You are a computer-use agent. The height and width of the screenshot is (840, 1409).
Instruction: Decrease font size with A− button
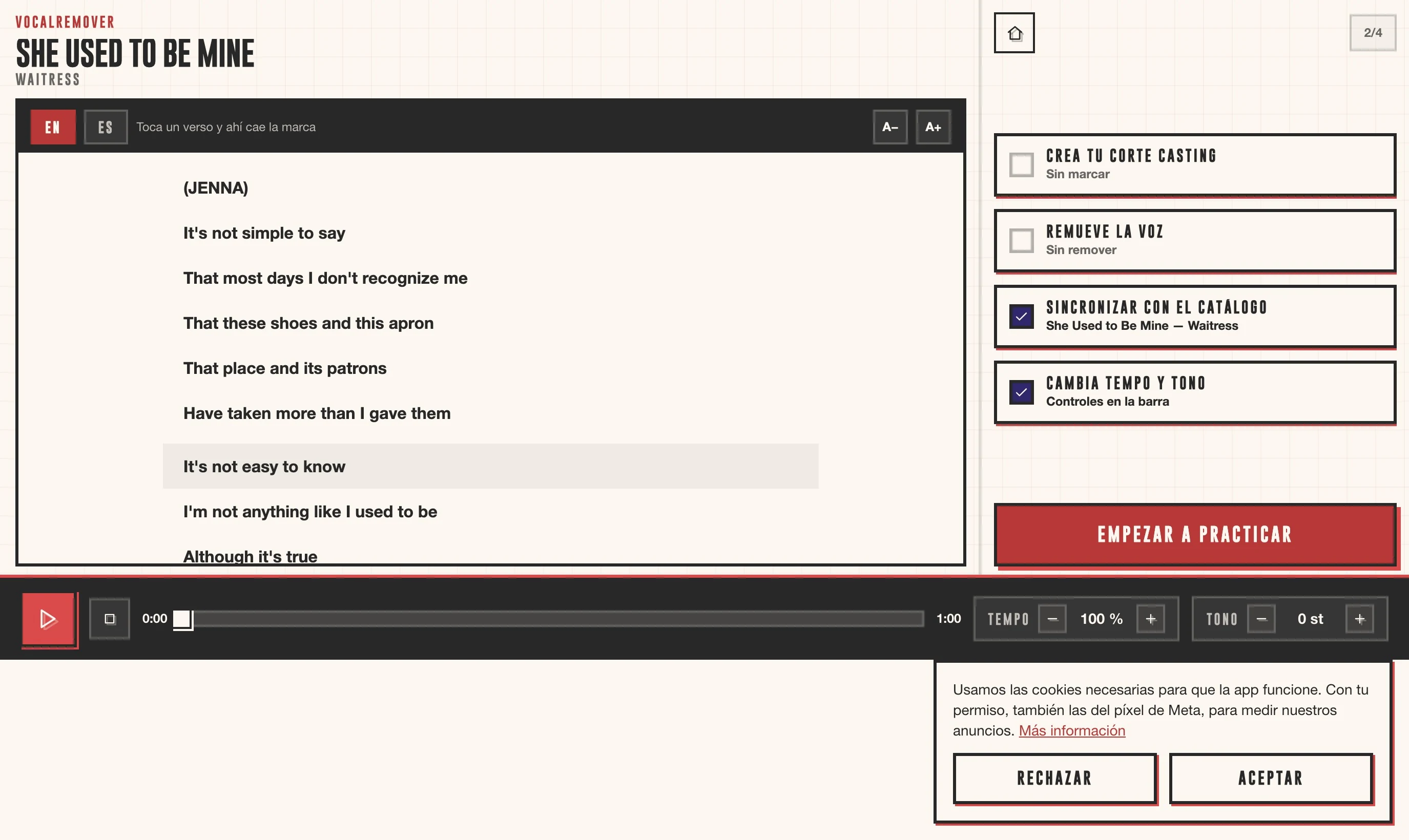click(890, 127)
